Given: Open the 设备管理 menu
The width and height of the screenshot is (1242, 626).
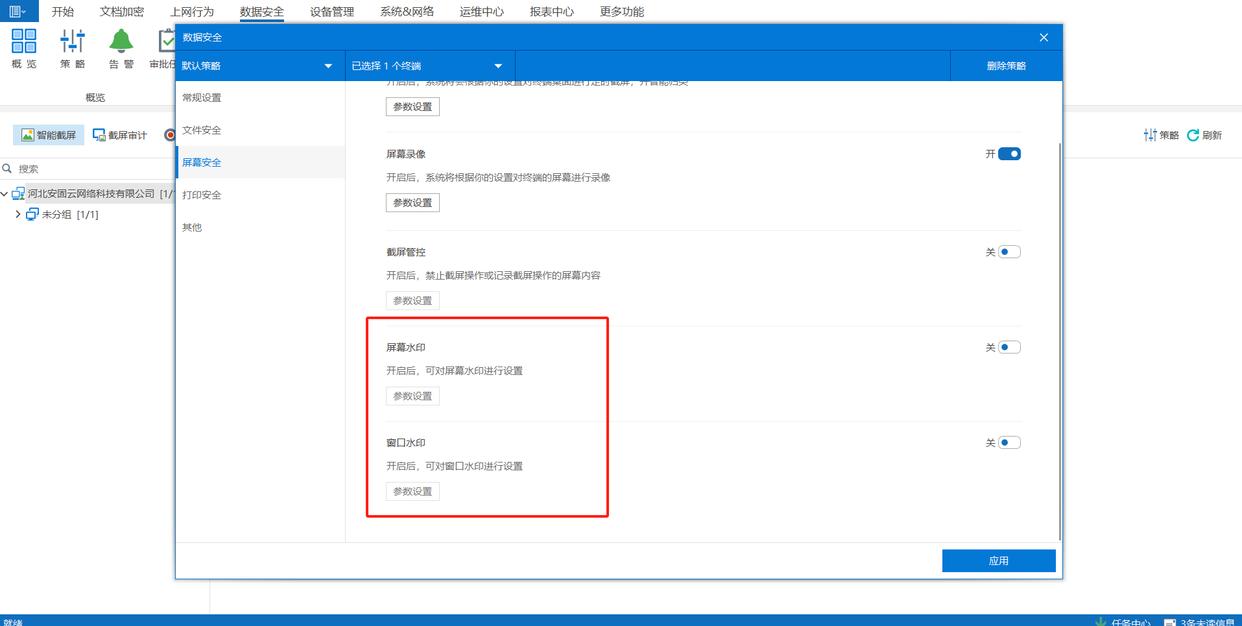Looking at the screenshot, I should 332,12.
